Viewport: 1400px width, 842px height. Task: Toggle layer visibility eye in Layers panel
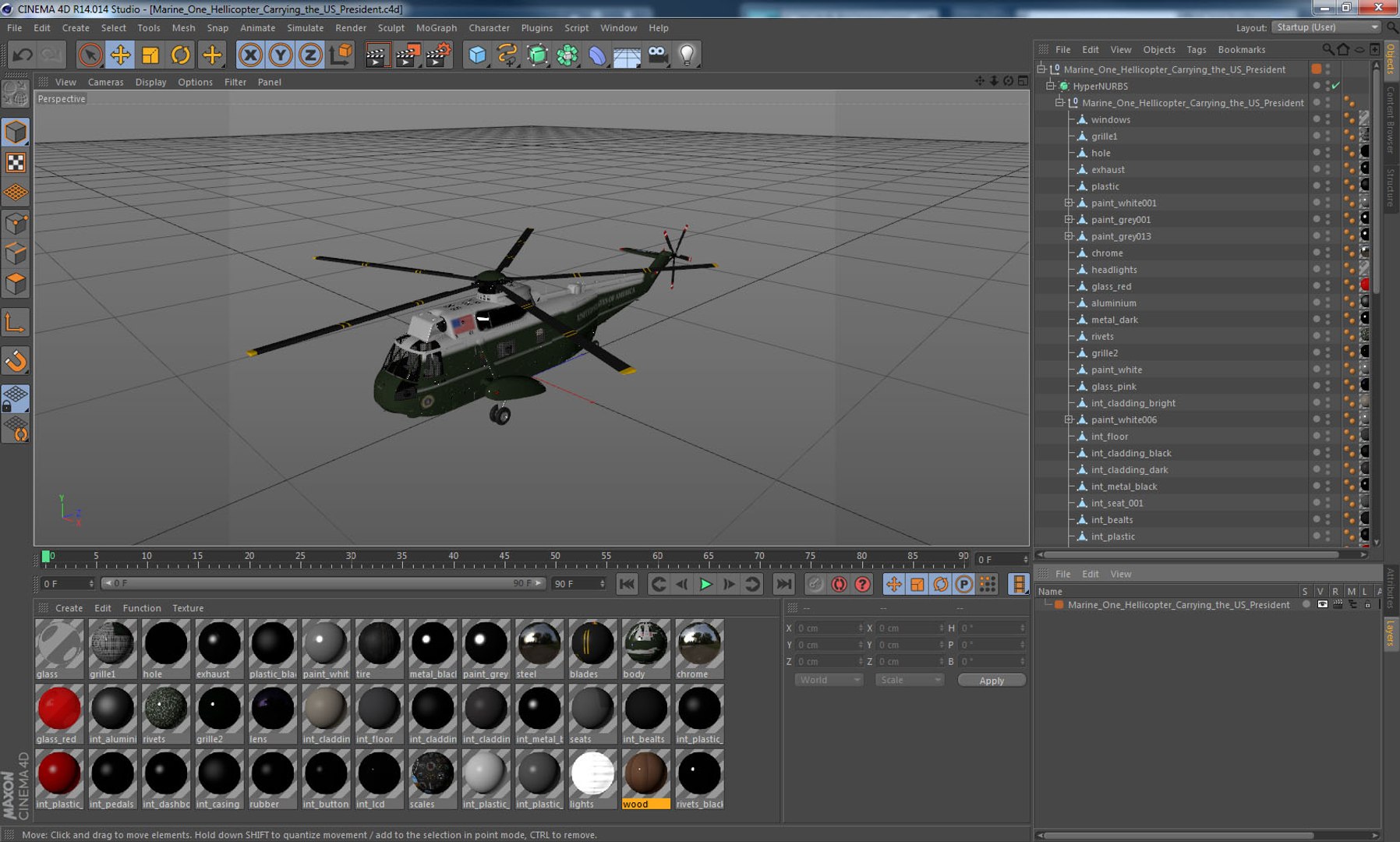(x=1322, y=605)
